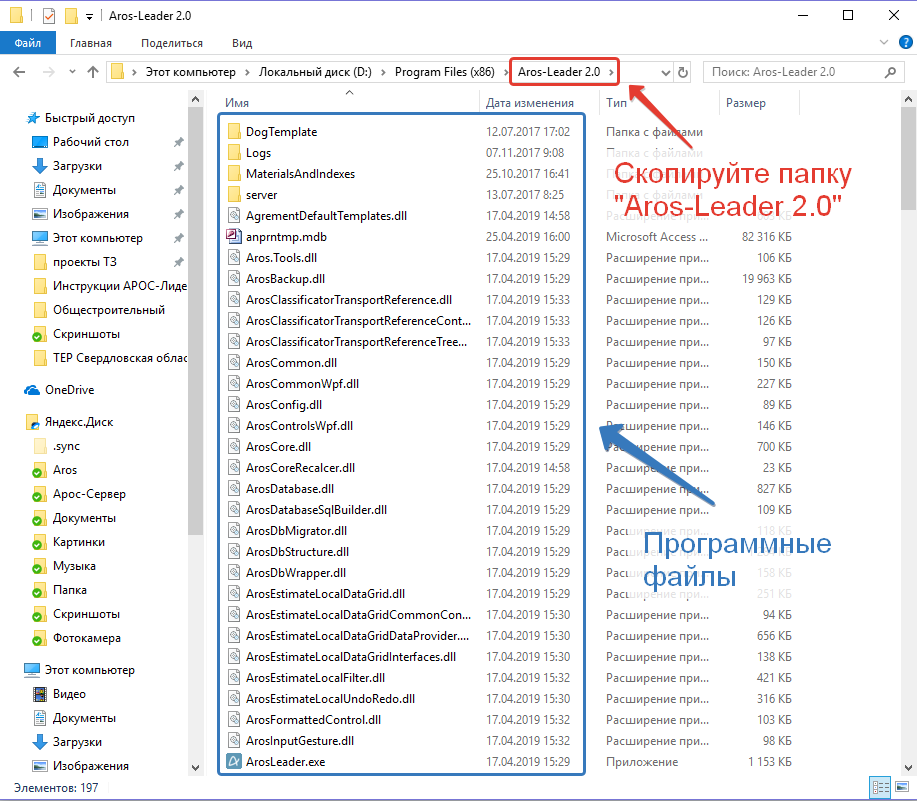Screen dimensions: 917x801
Task: Select the DogTemplate folder
Action: pos(281,132)
